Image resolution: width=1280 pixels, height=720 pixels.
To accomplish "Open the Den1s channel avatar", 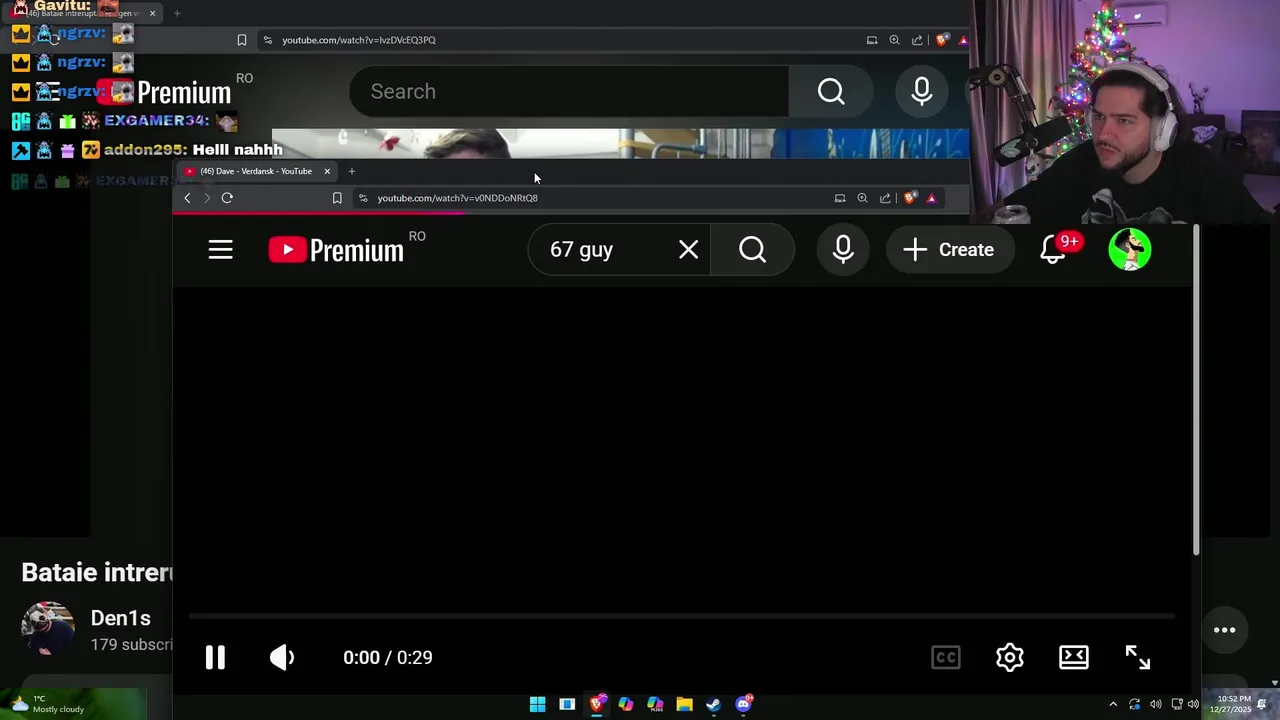I will 48,628.
